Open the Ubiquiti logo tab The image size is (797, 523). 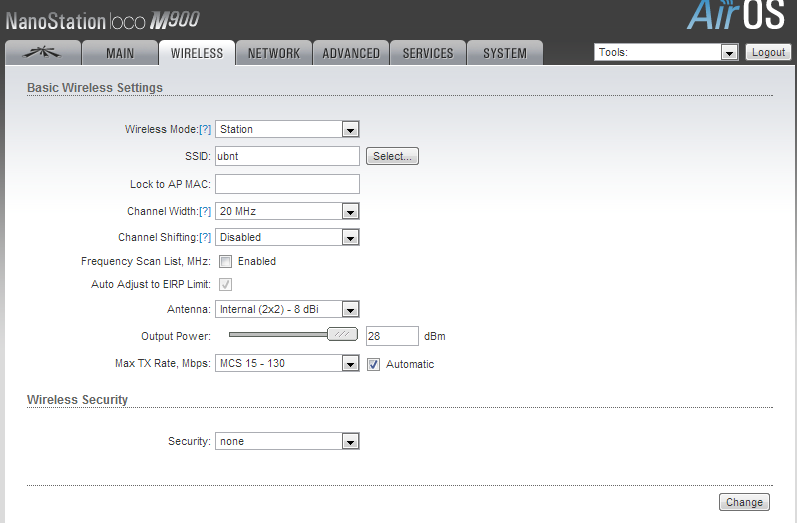coord(43,53)
